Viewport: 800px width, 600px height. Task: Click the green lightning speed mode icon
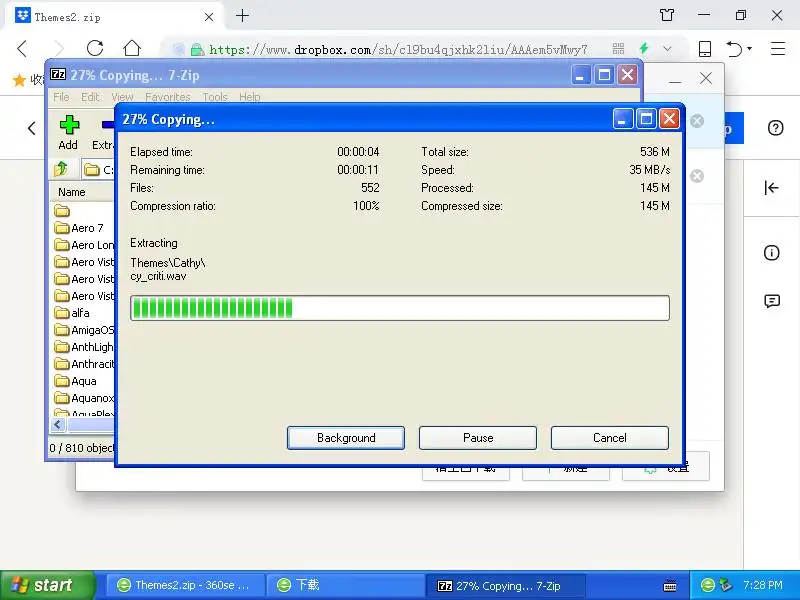644,48
